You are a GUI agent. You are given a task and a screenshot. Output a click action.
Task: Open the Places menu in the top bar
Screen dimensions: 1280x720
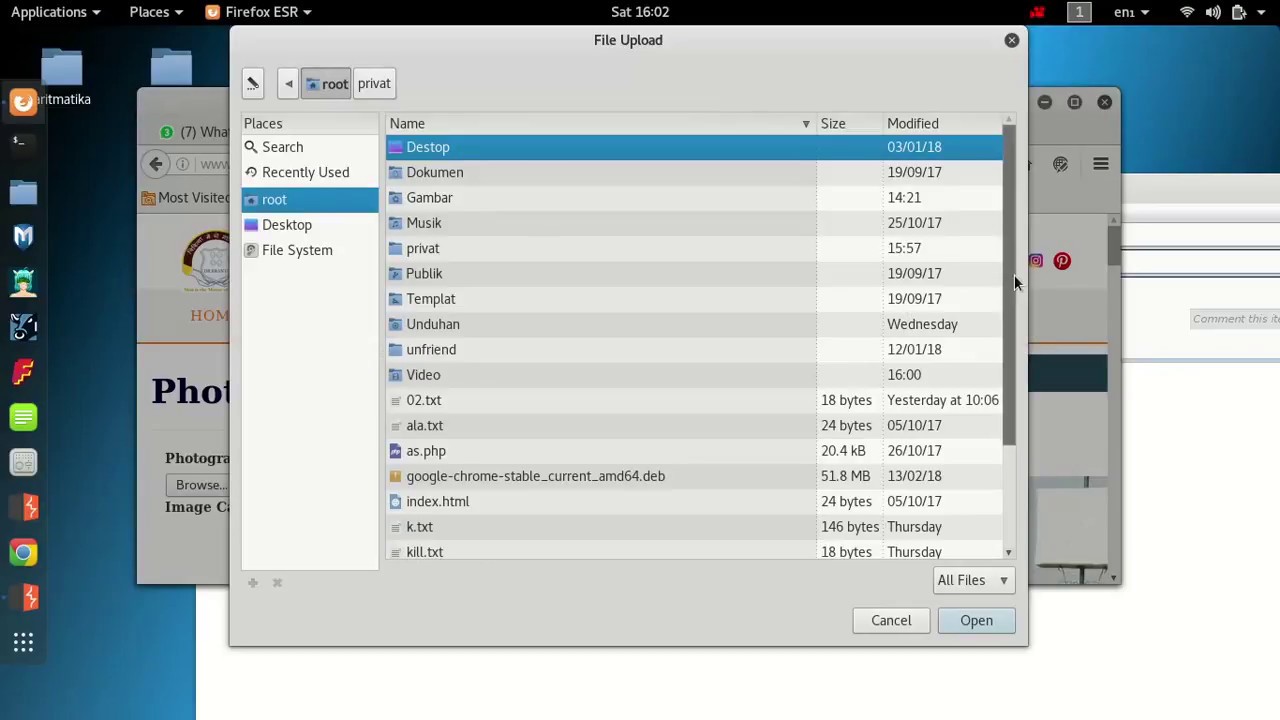point(149,12)
